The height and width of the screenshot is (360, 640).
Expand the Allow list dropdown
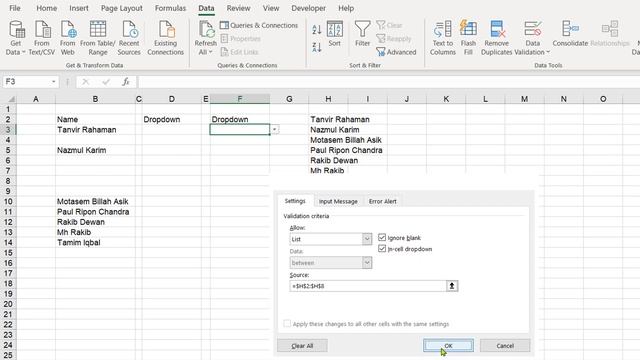[367, 239]
